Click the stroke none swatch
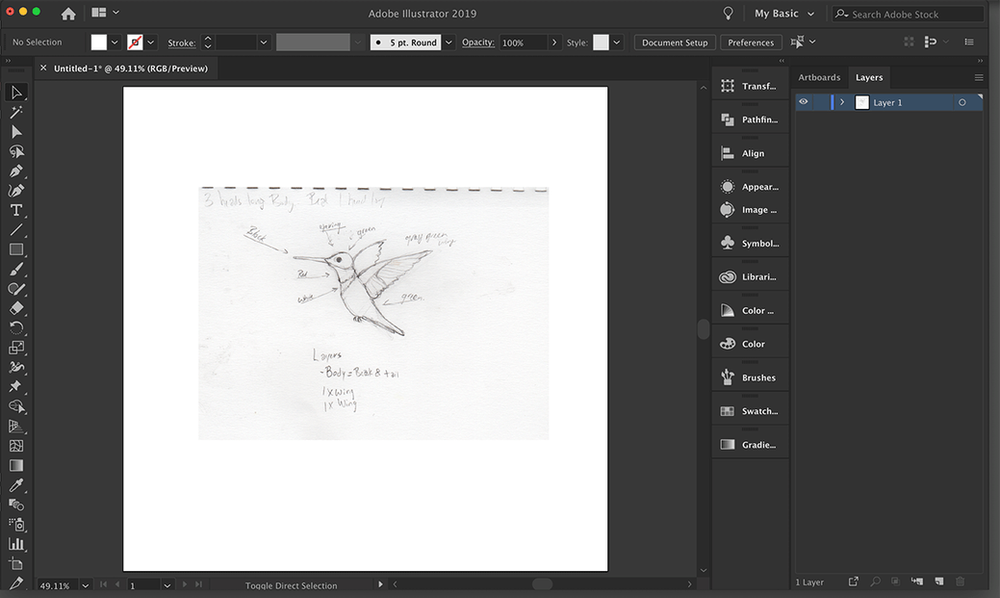Viewport: 1000px width, 598px height. (135, 43)
